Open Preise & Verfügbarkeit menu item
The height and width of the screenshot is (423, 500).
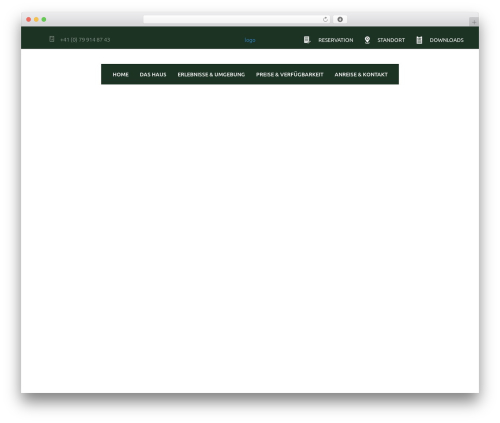290,74
